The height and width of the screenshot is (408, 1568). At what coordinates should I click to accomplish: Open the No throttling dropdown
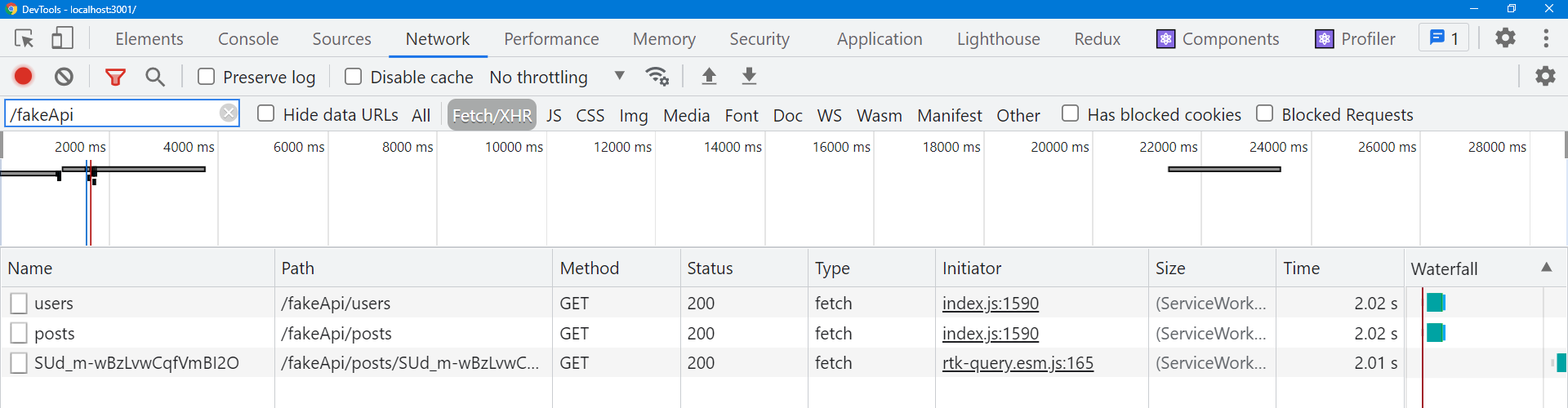[557, 77]
